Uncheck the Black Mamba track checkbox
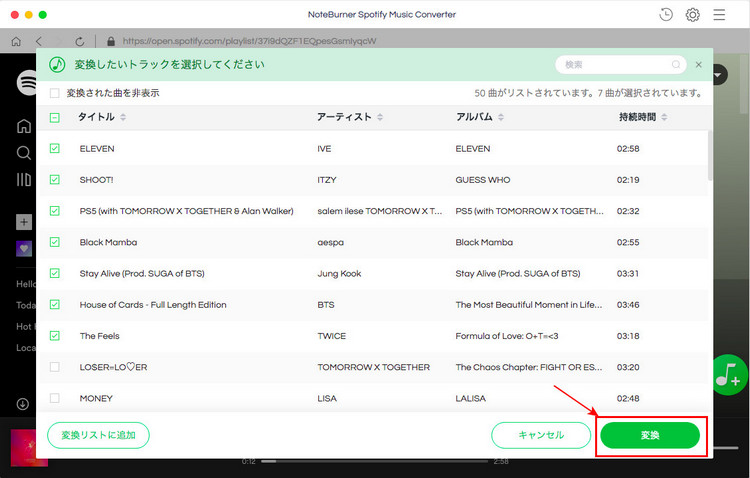 (55, 242)
